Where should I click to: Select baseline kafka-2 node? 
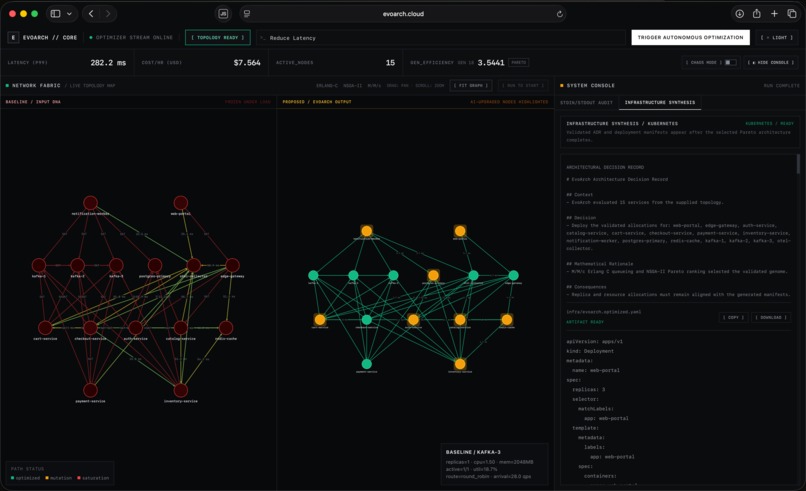[78, 265]
